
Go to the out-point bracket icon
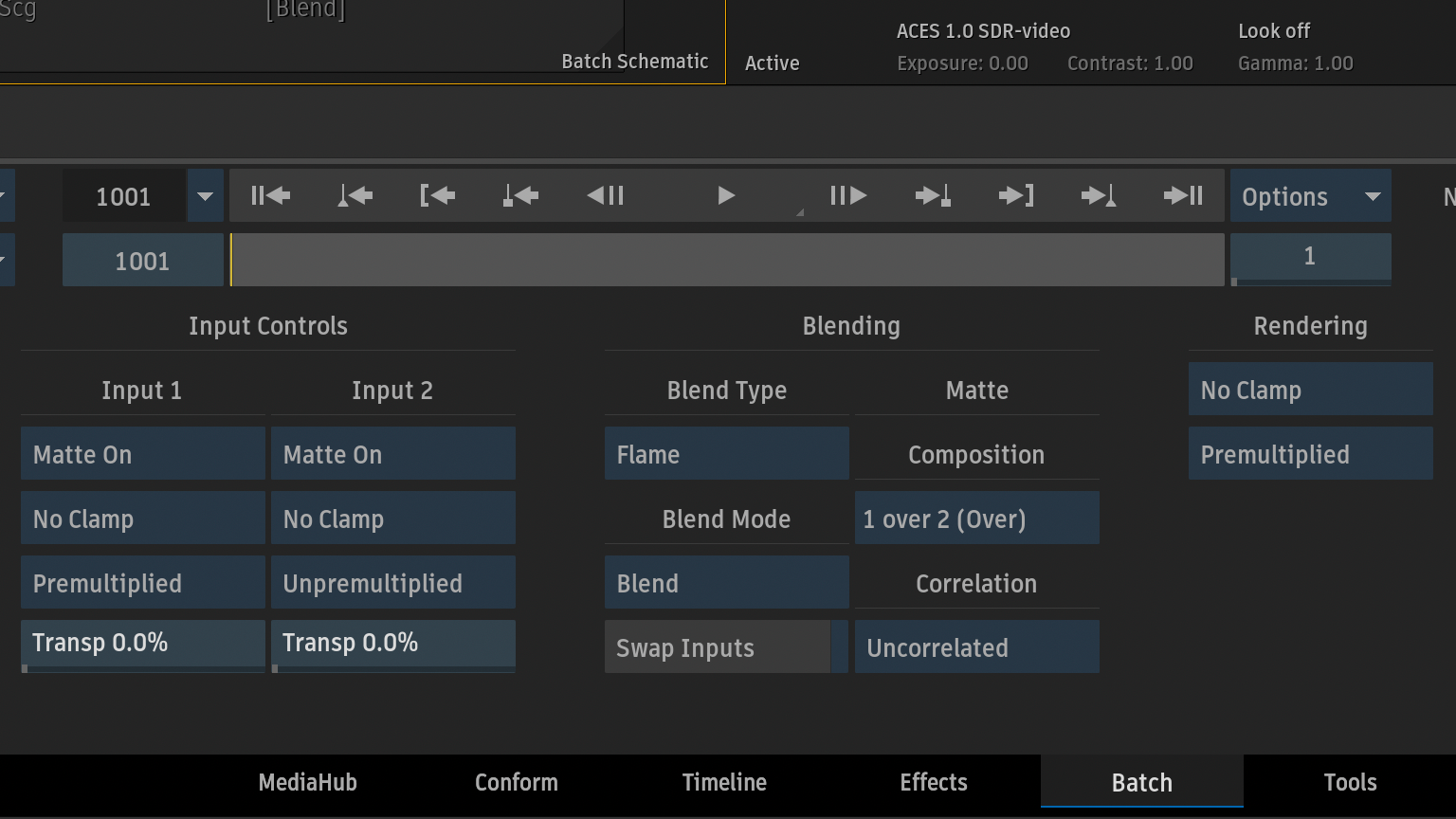1016,196
